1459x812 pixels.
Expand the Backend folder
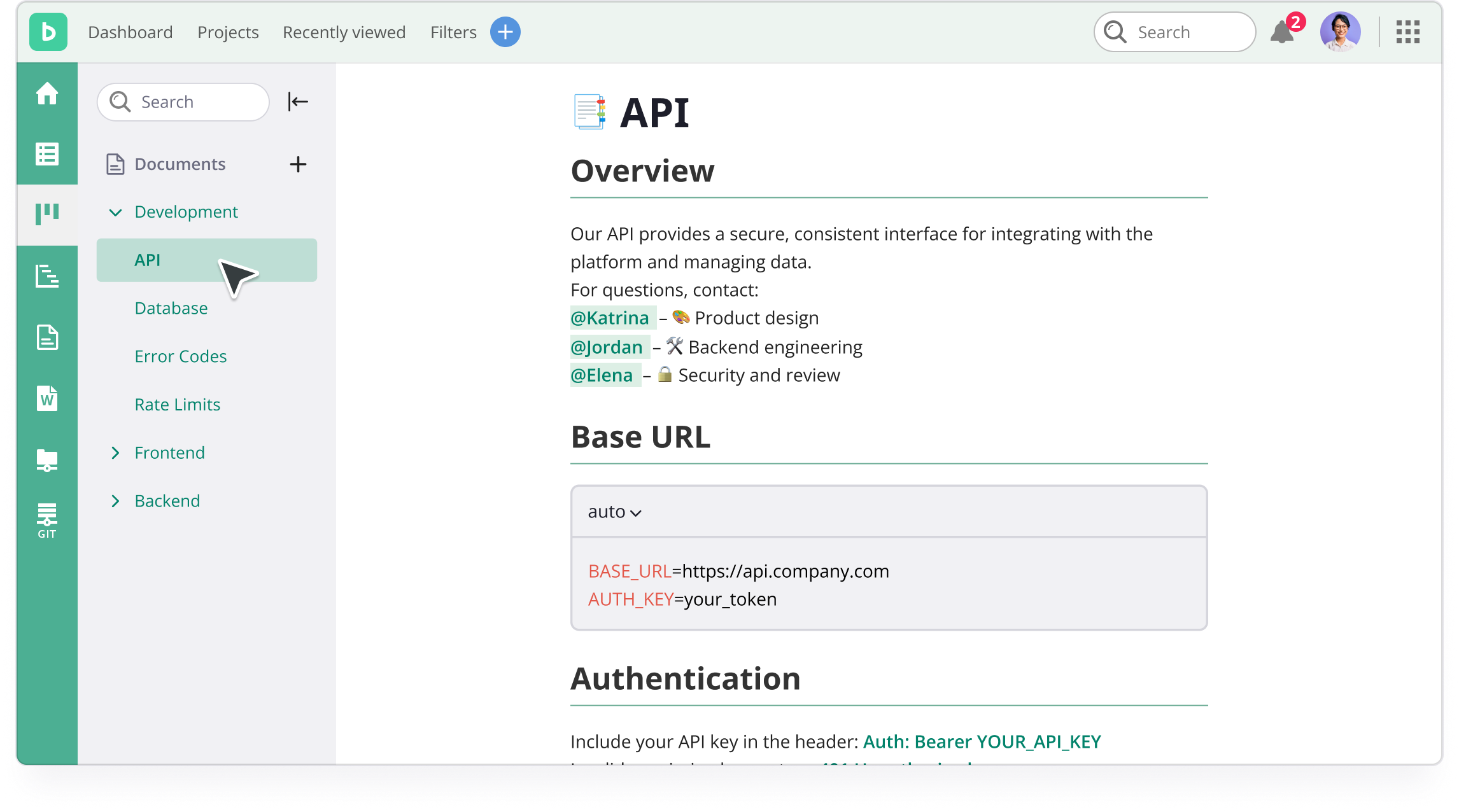point(115,501)
